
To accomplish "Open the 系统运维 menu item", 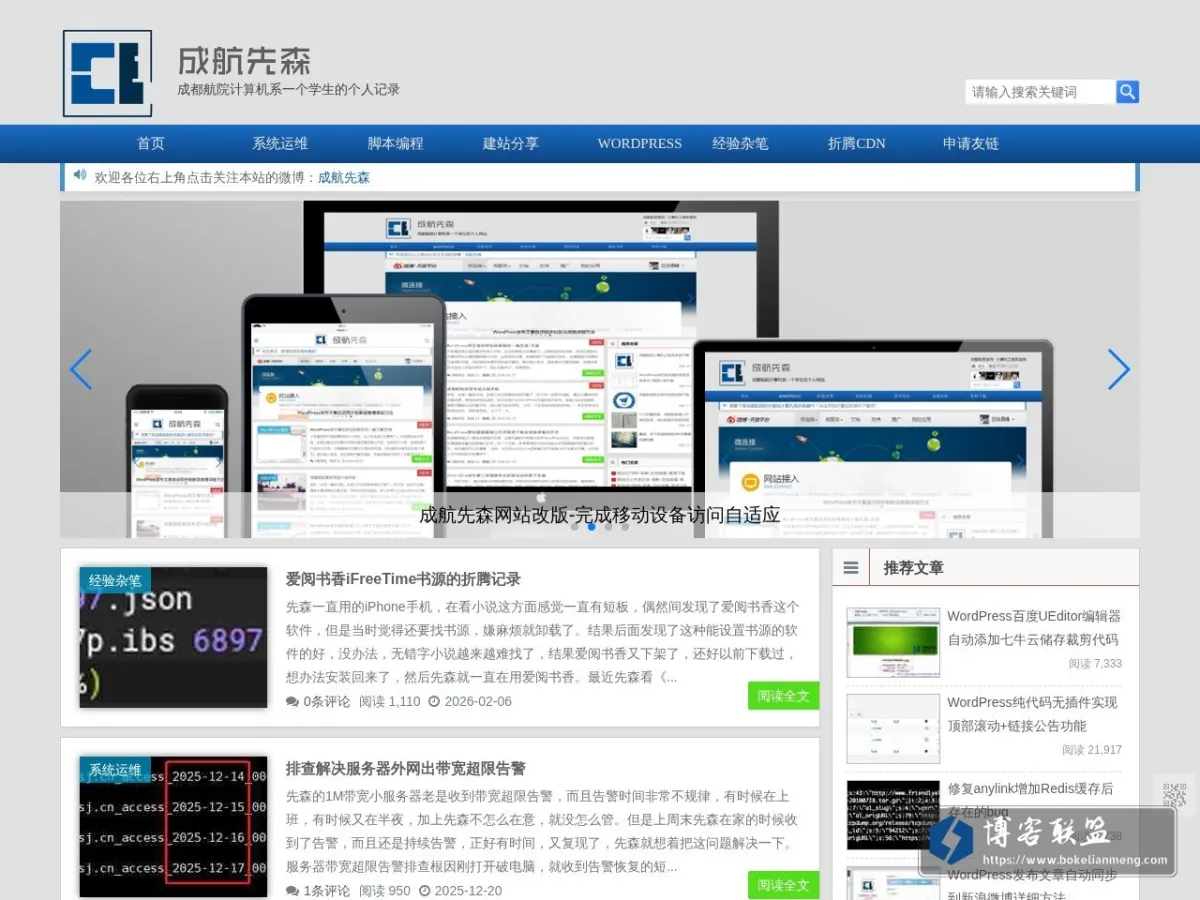I will [280, 143].
